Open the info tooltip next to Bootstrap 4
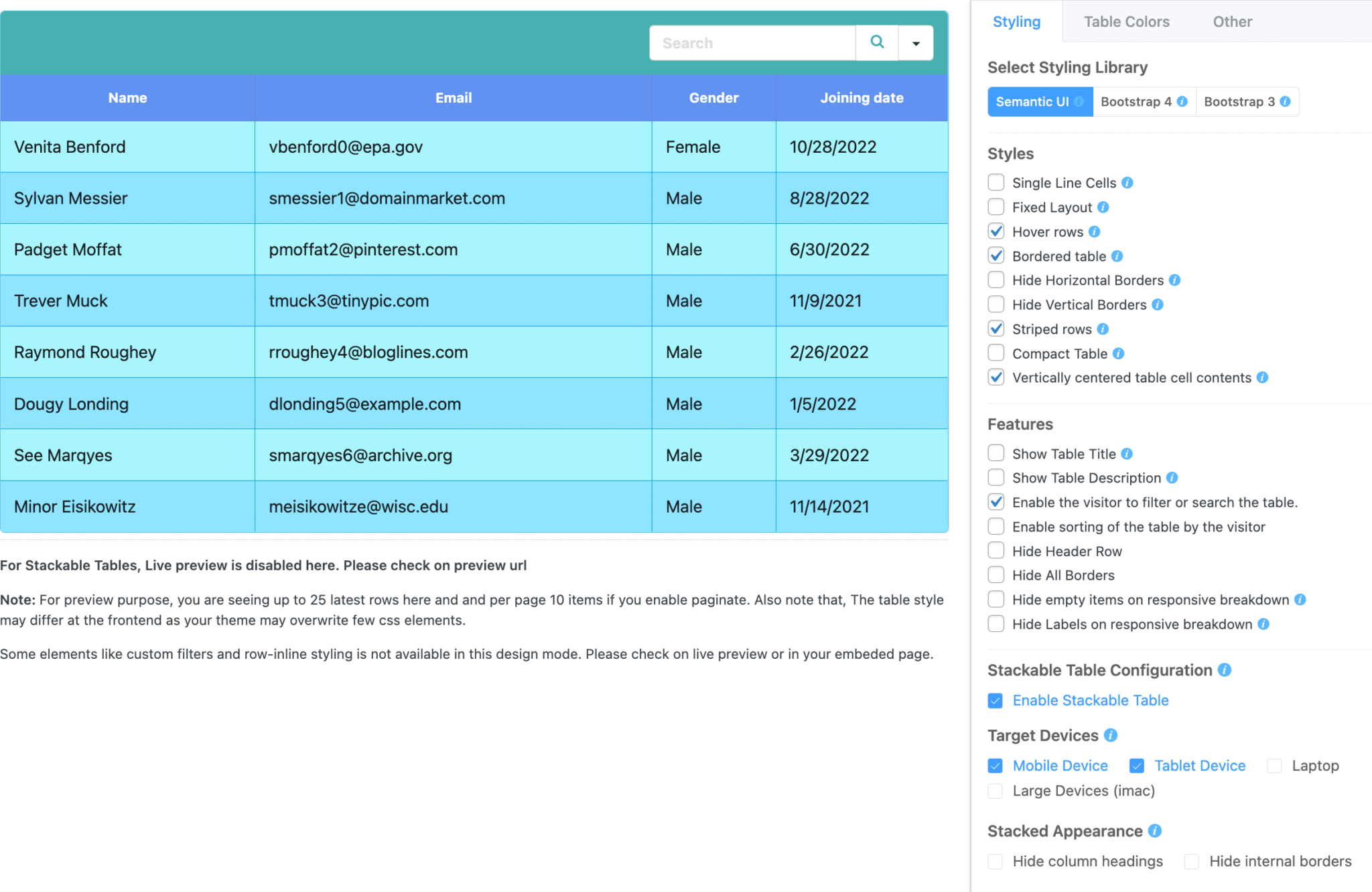The image size is (1372, 892). [x=1182, y=101]
